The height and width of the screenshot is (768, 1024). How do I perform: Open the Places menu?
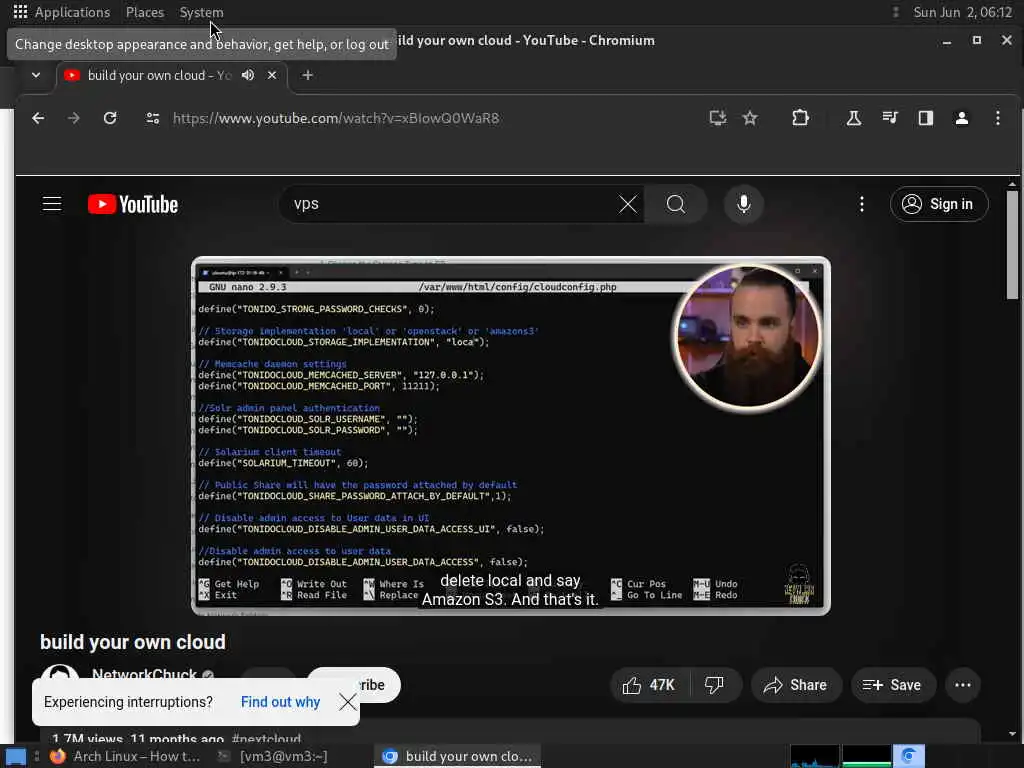pos(144,12)
